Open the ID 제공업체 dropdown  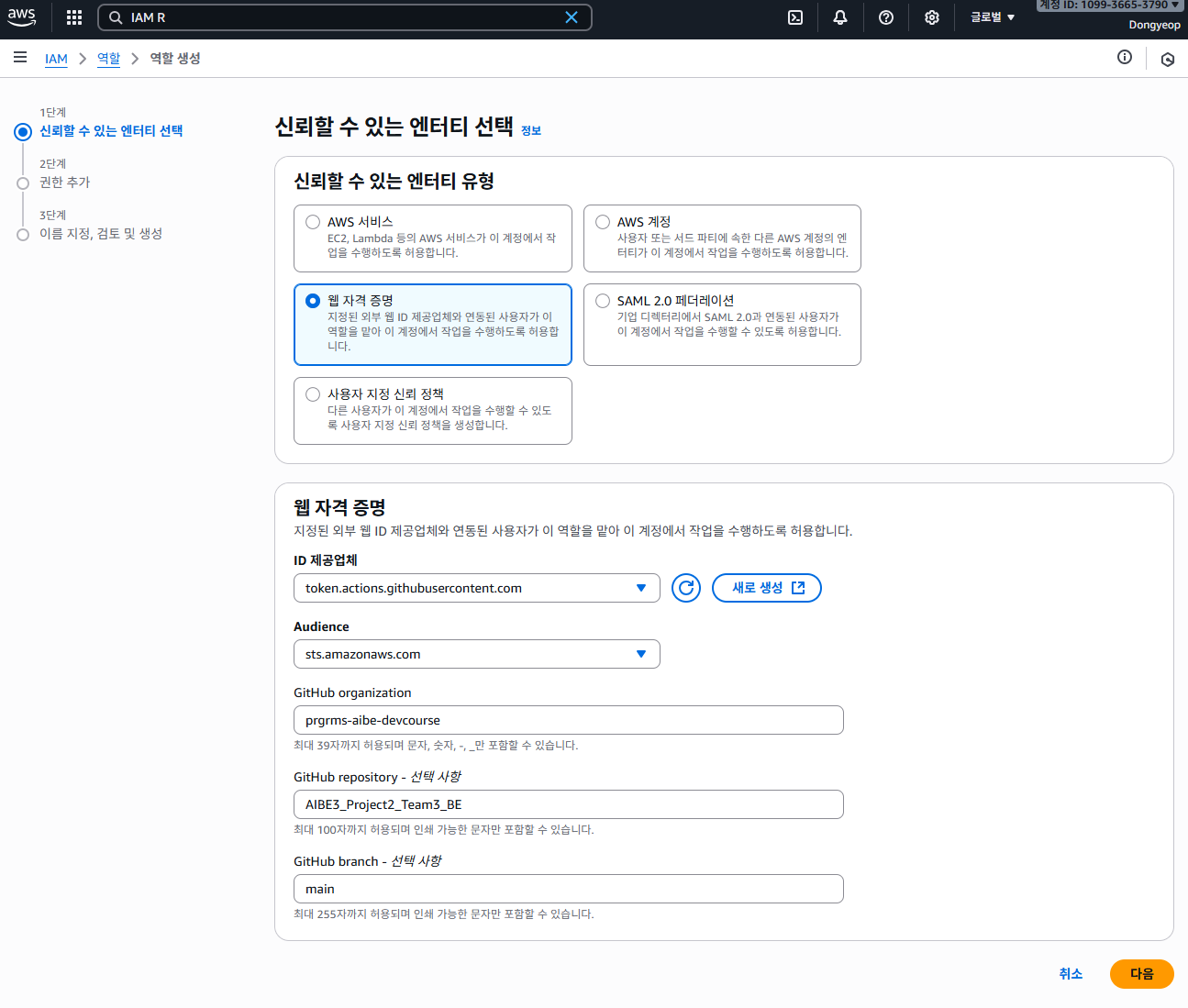(x=477, y=588)
